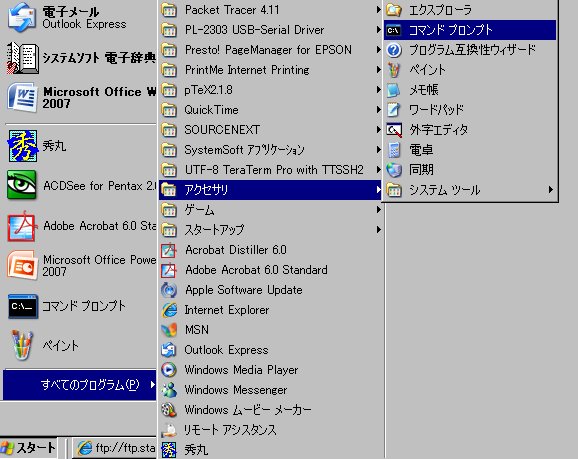Select コマンド プロンプト in accessories menu
578x459 pixels.
pos(470,30)
